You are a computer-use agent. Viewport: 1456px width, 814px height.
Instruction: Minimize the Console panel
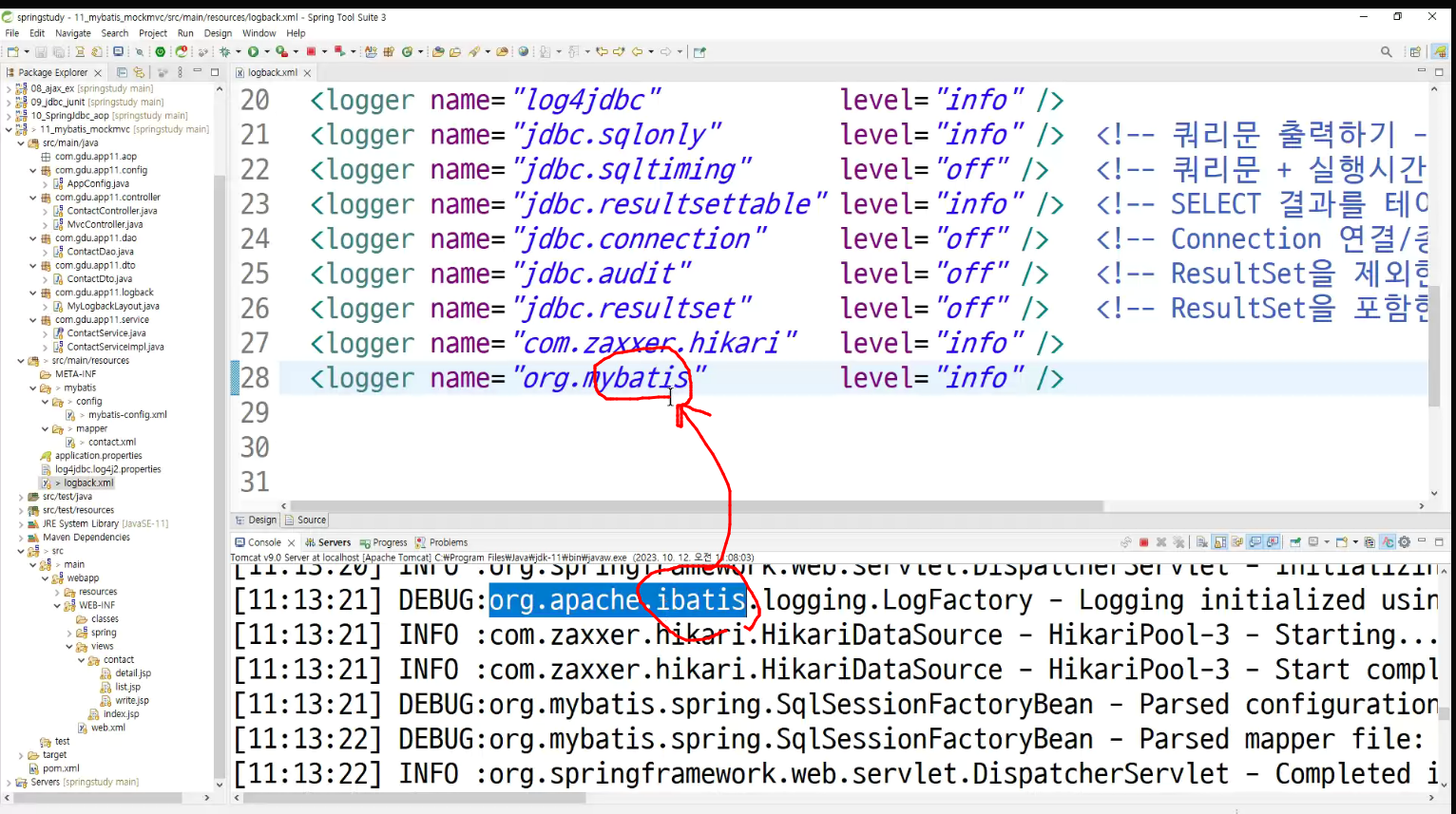point(1422,540)
